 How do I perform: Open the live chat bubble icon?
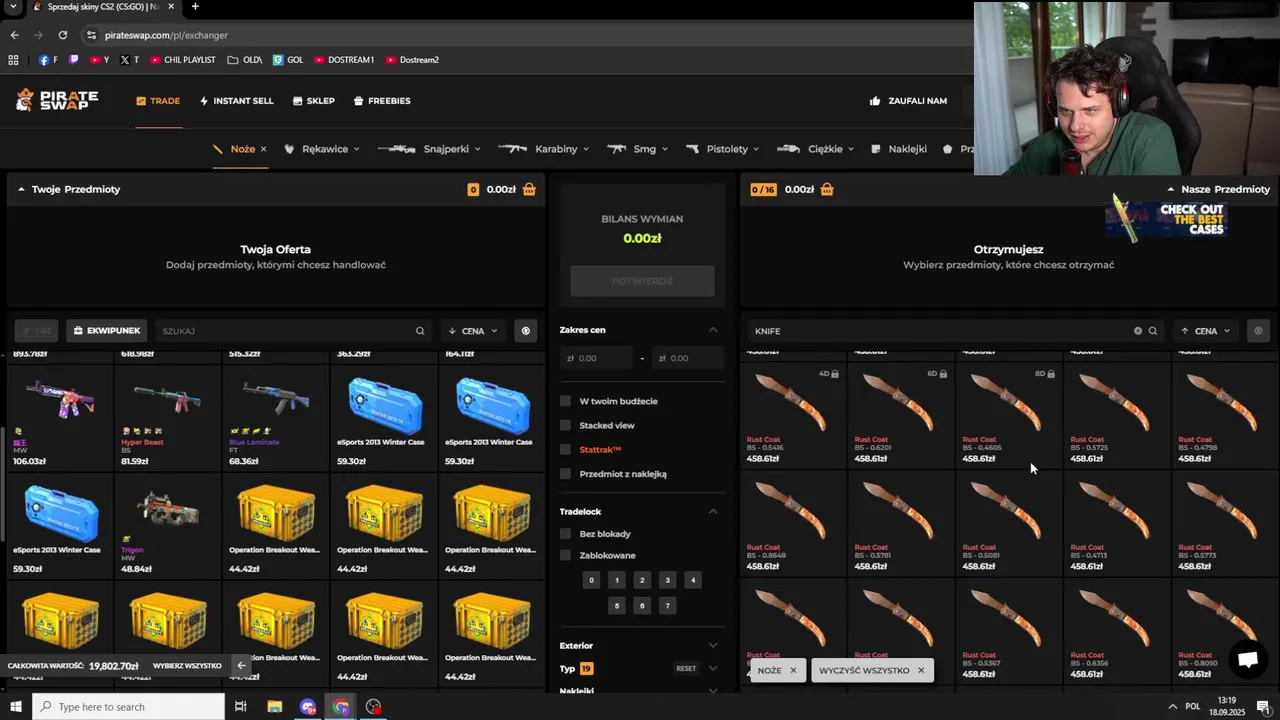pyautogui.click(x=1248, y=659)
